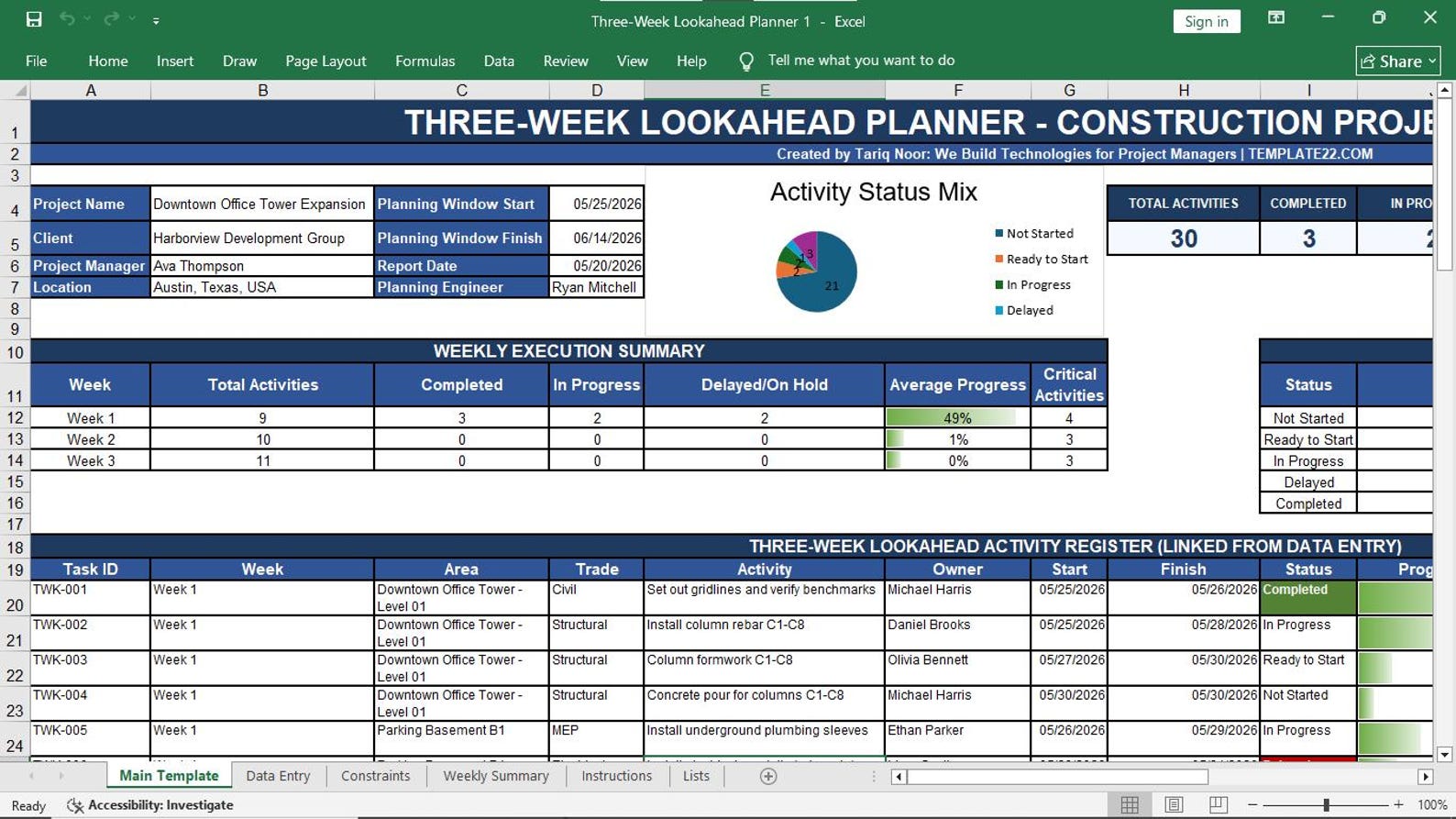This screenshot has width=1456, height=819.
Task: Open the File menu
Action: (37, 61)
